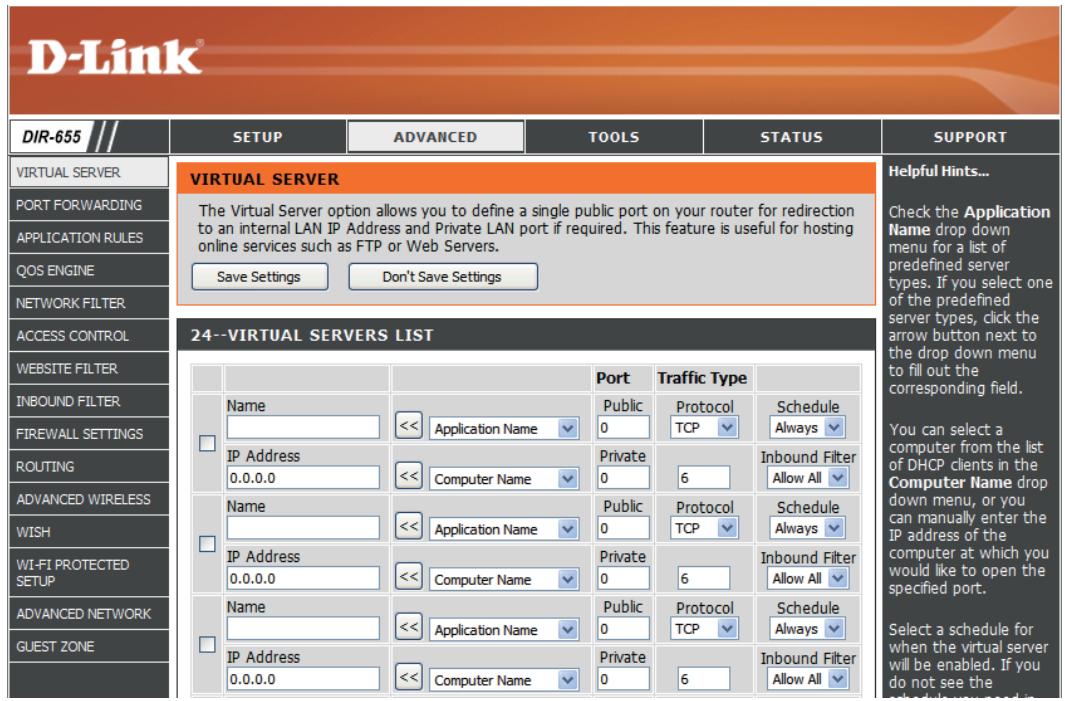The image size is (1065, 701).
Task: Open third server's Inbound Filter dropdown
Action: click(x=808, y=679)
